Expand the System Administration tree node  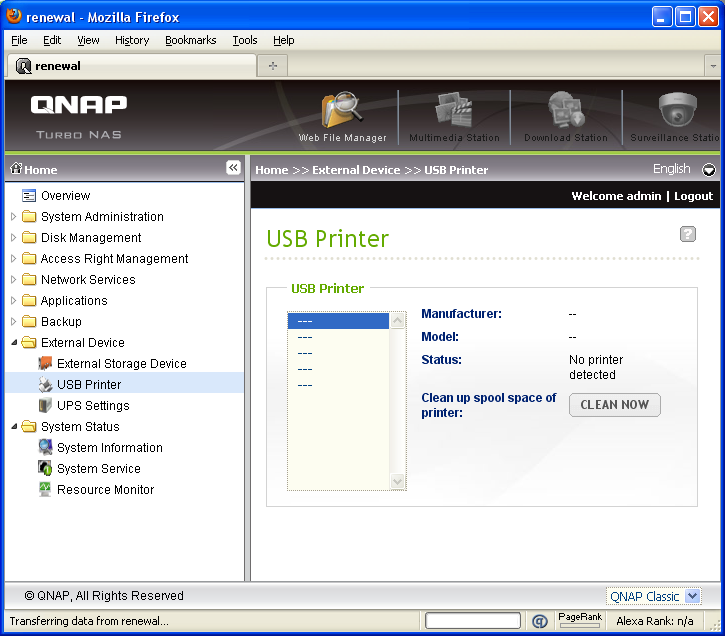coord(13,216)
